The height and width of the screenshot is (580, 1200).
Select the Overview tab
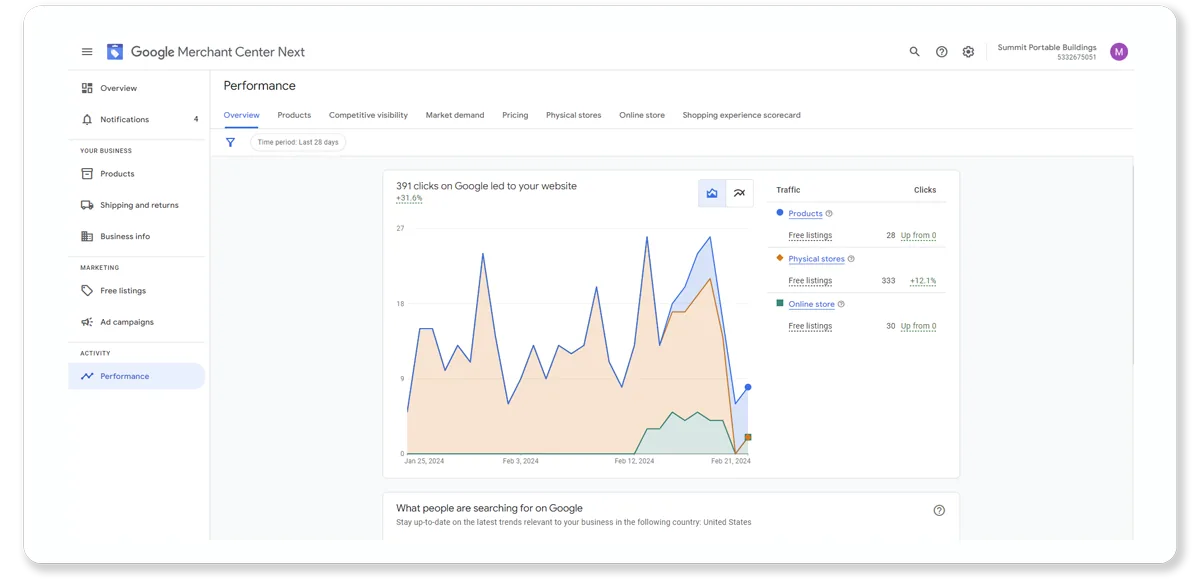pyautogui.click(x=241, y=115)
